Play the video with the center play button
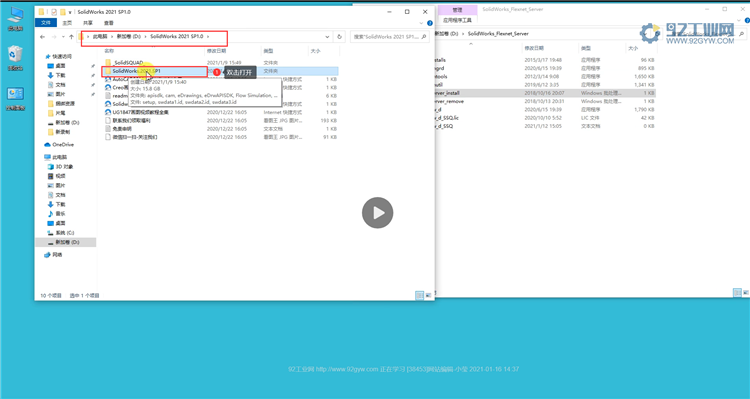This screenshot has width=750, height=399. [x=377, y=213]
